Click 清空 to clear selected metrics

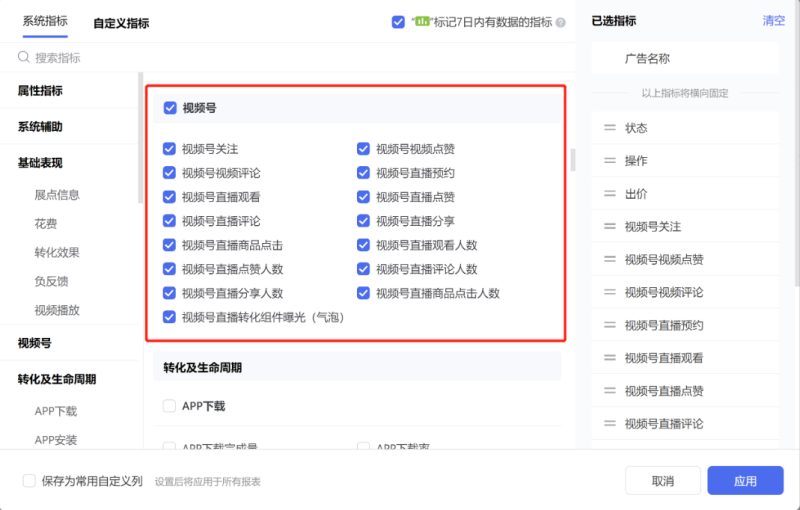coord(773,20)
